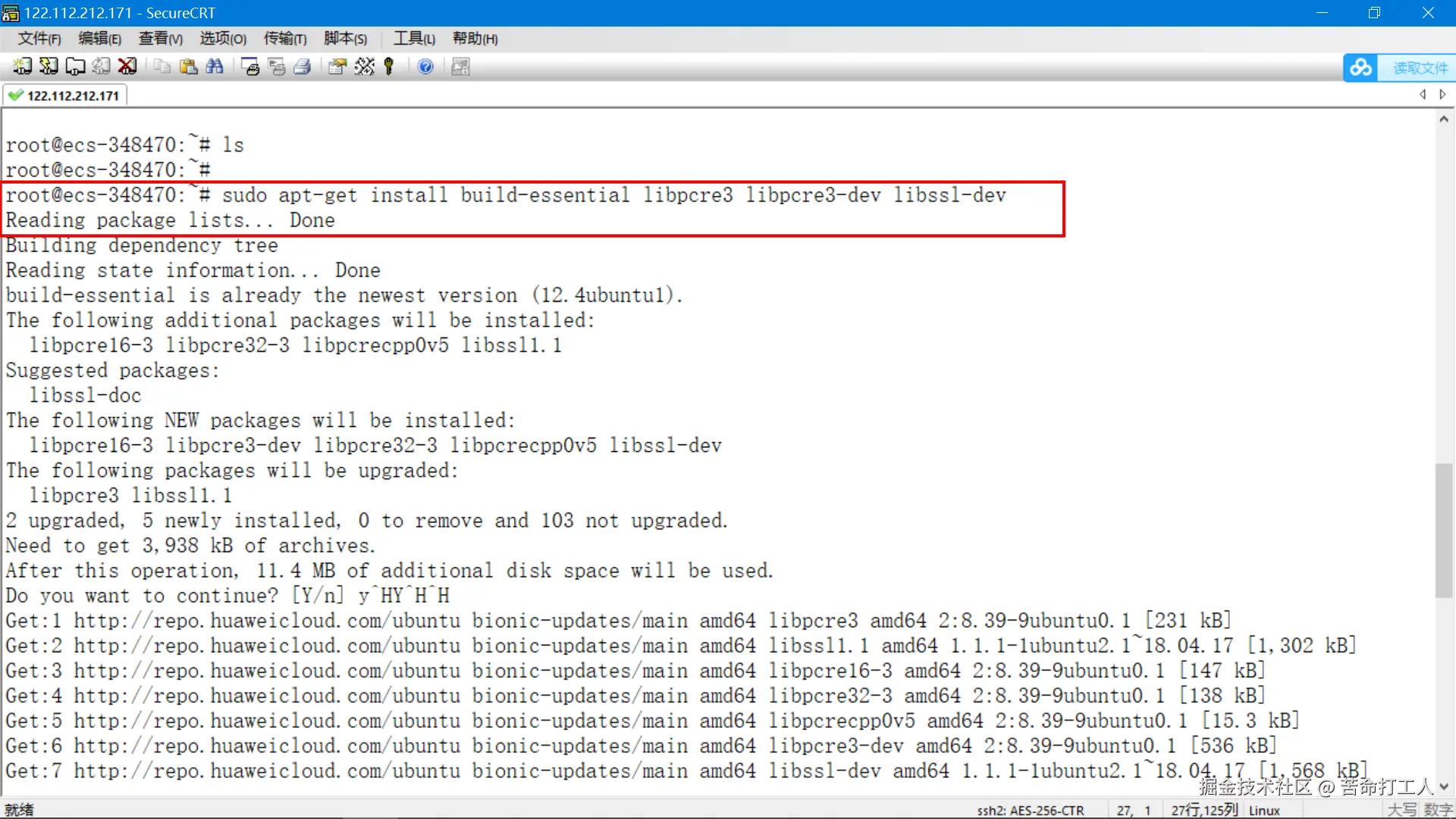Click the tab scroll left arrow
This screenshot has height=819, width=1456.
coord(1423,95)
